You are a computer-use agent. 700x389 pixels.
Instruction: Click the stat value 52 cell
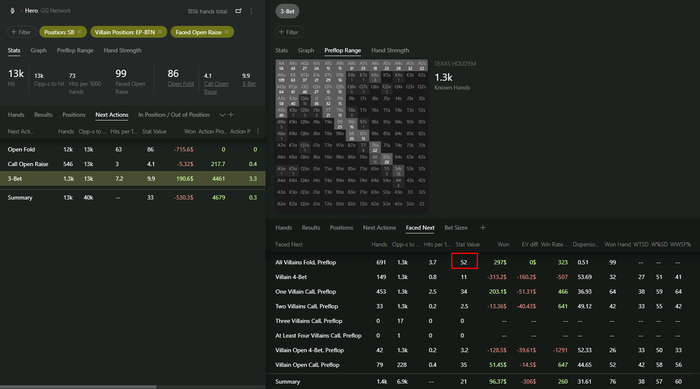point(464,261)
